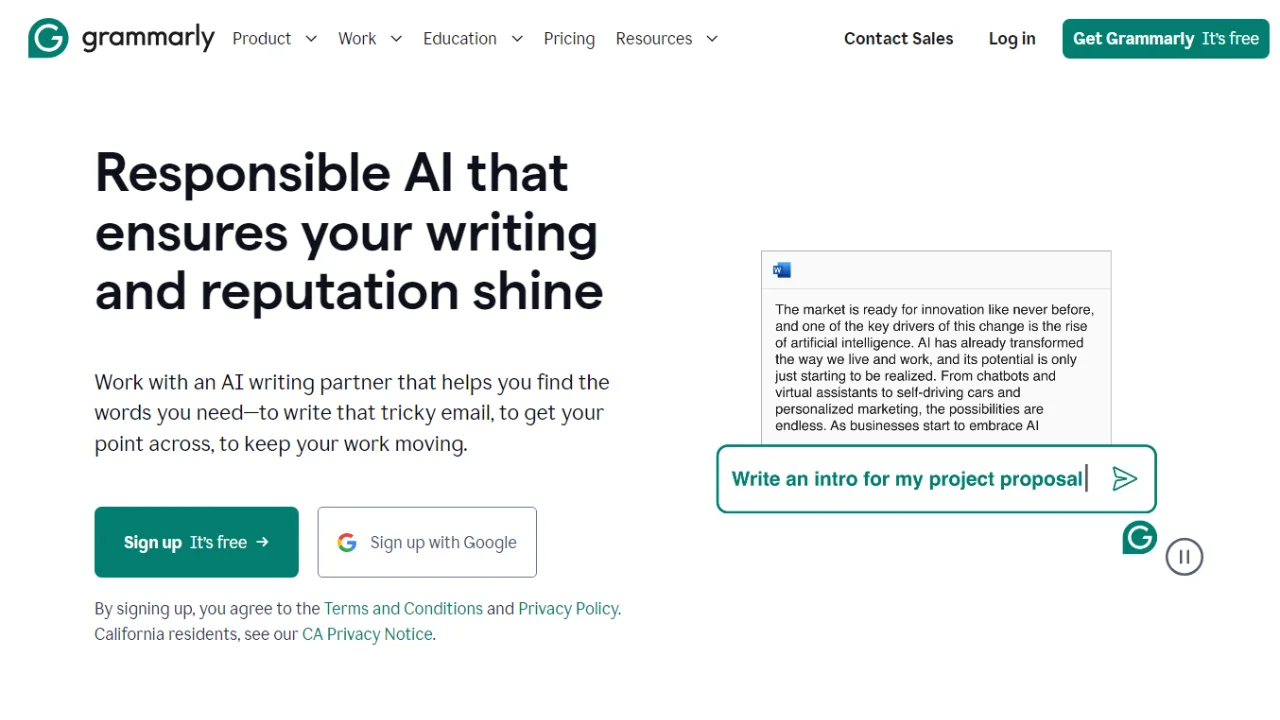This screenshot has height=720, width=1280.
Task: Click the Word document icon in the demo card
Action: pyautogui.click(x=781, y=269)
